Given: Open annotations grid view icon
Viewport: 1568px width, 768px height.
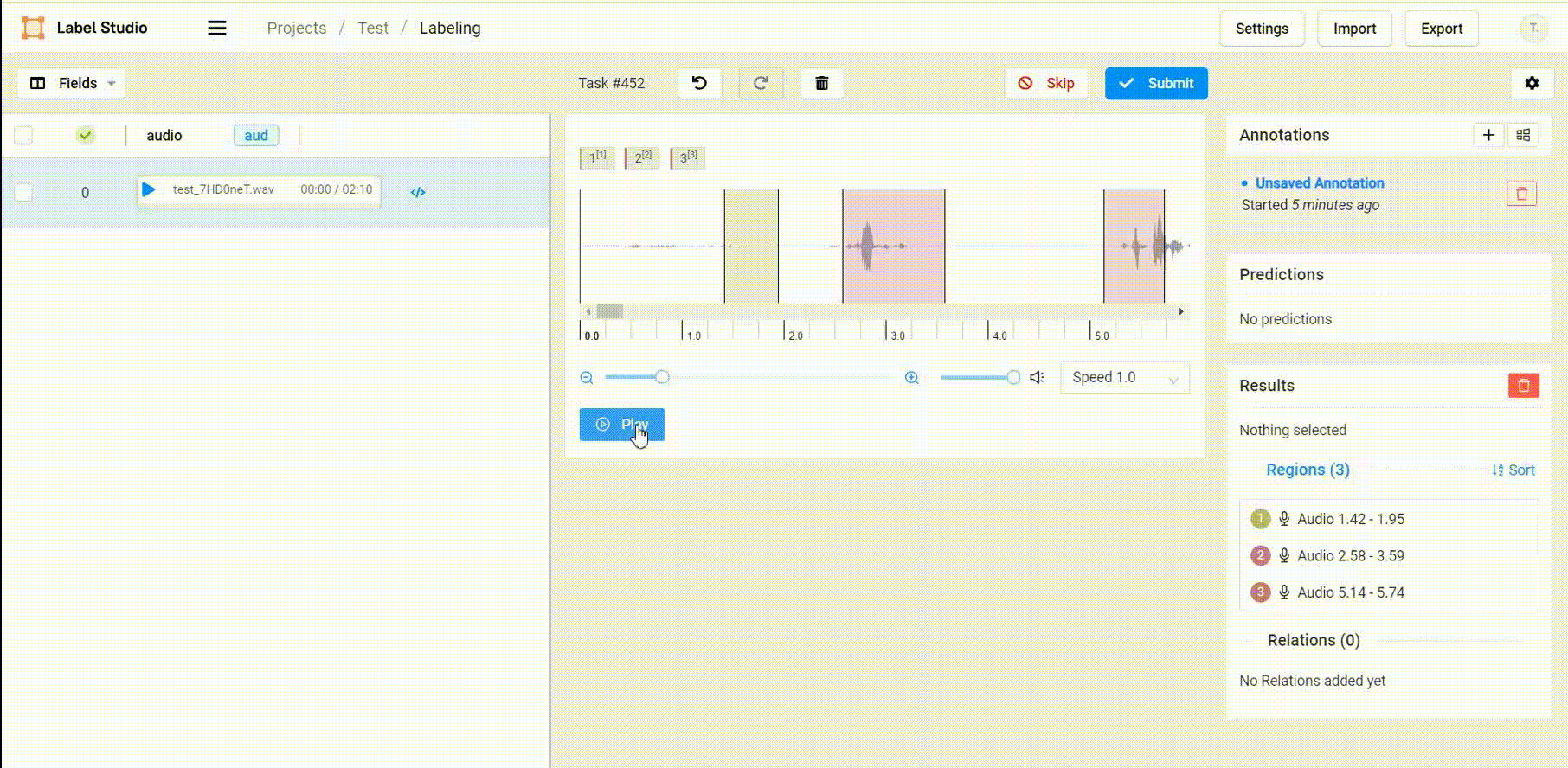Looking at the screenshot, I should point(1523,135).
